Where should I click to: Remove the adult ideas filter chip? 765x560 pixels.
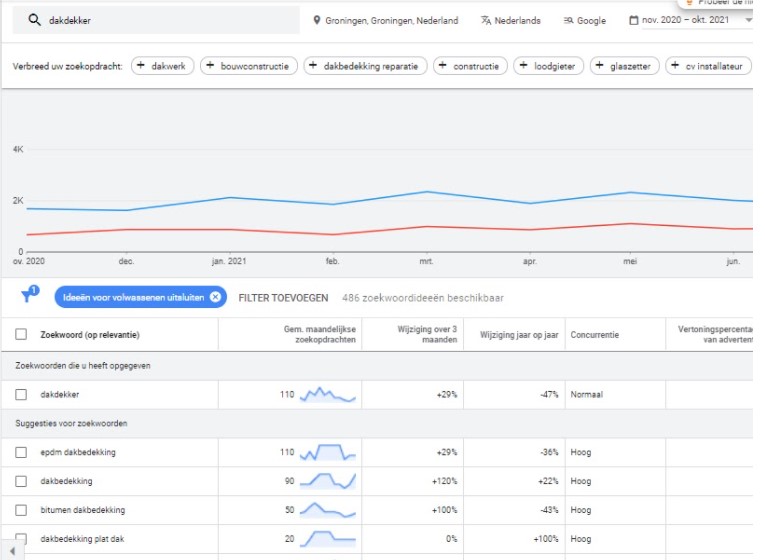click(x=215, y=297)
